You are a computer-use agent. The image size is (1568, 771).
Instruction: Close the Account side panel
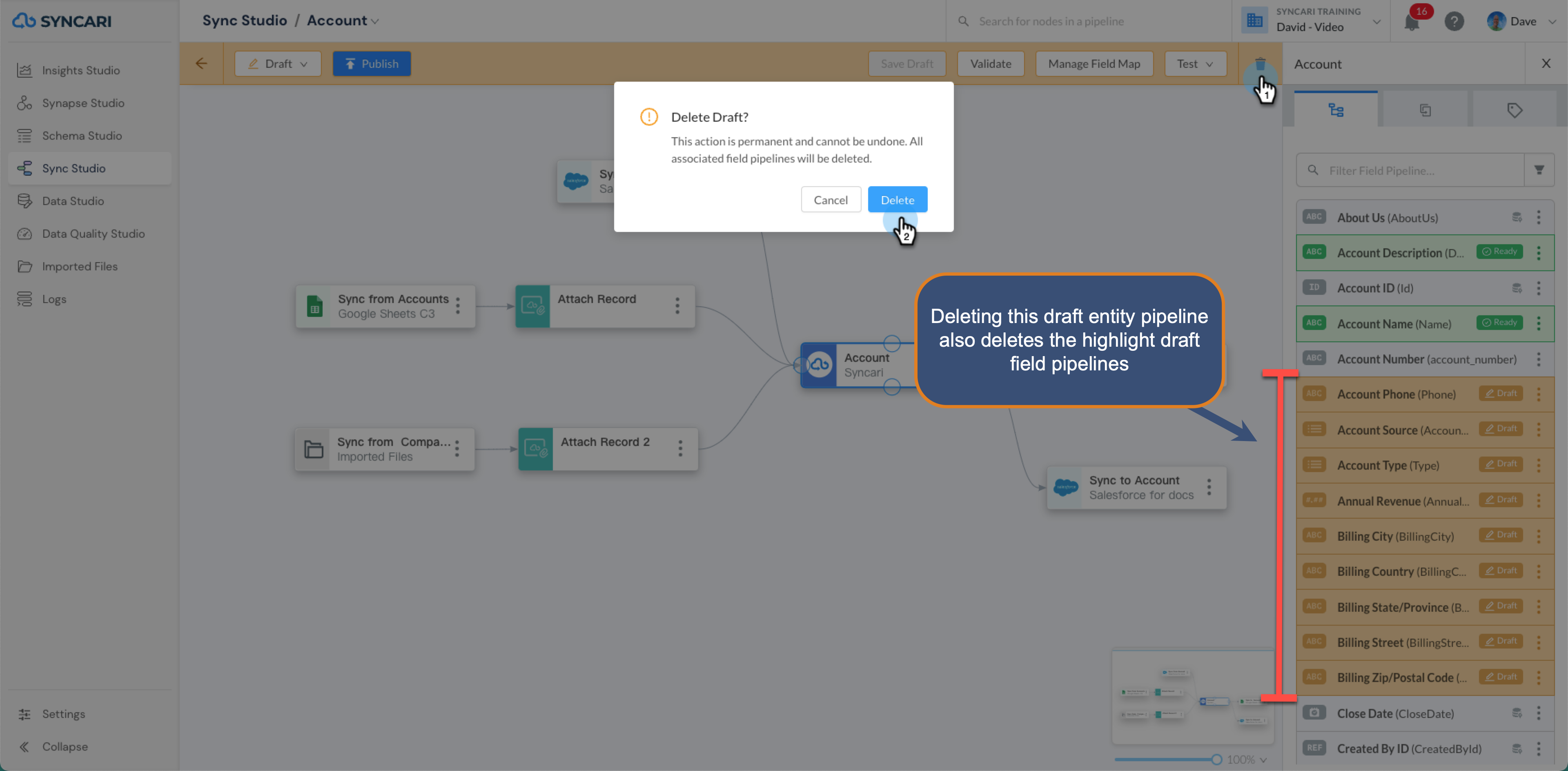pos(1546,63)
